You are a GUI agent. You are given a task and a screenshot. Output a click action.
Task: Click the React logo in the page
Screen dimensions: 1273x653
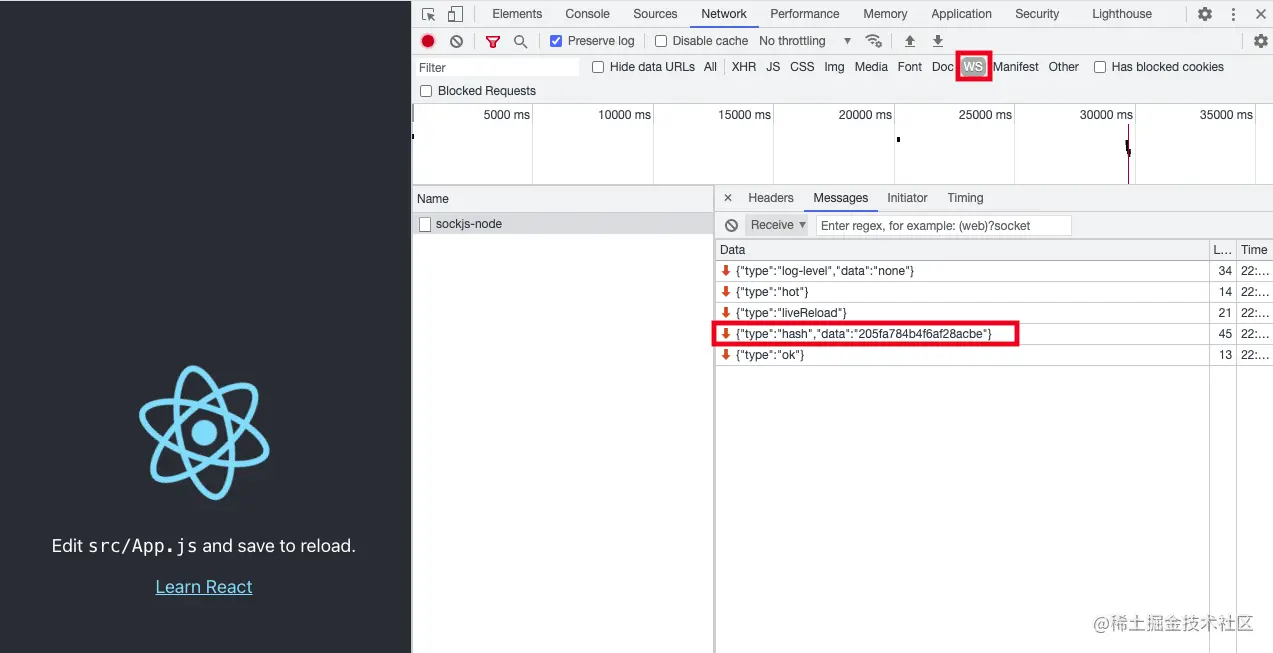204,432
